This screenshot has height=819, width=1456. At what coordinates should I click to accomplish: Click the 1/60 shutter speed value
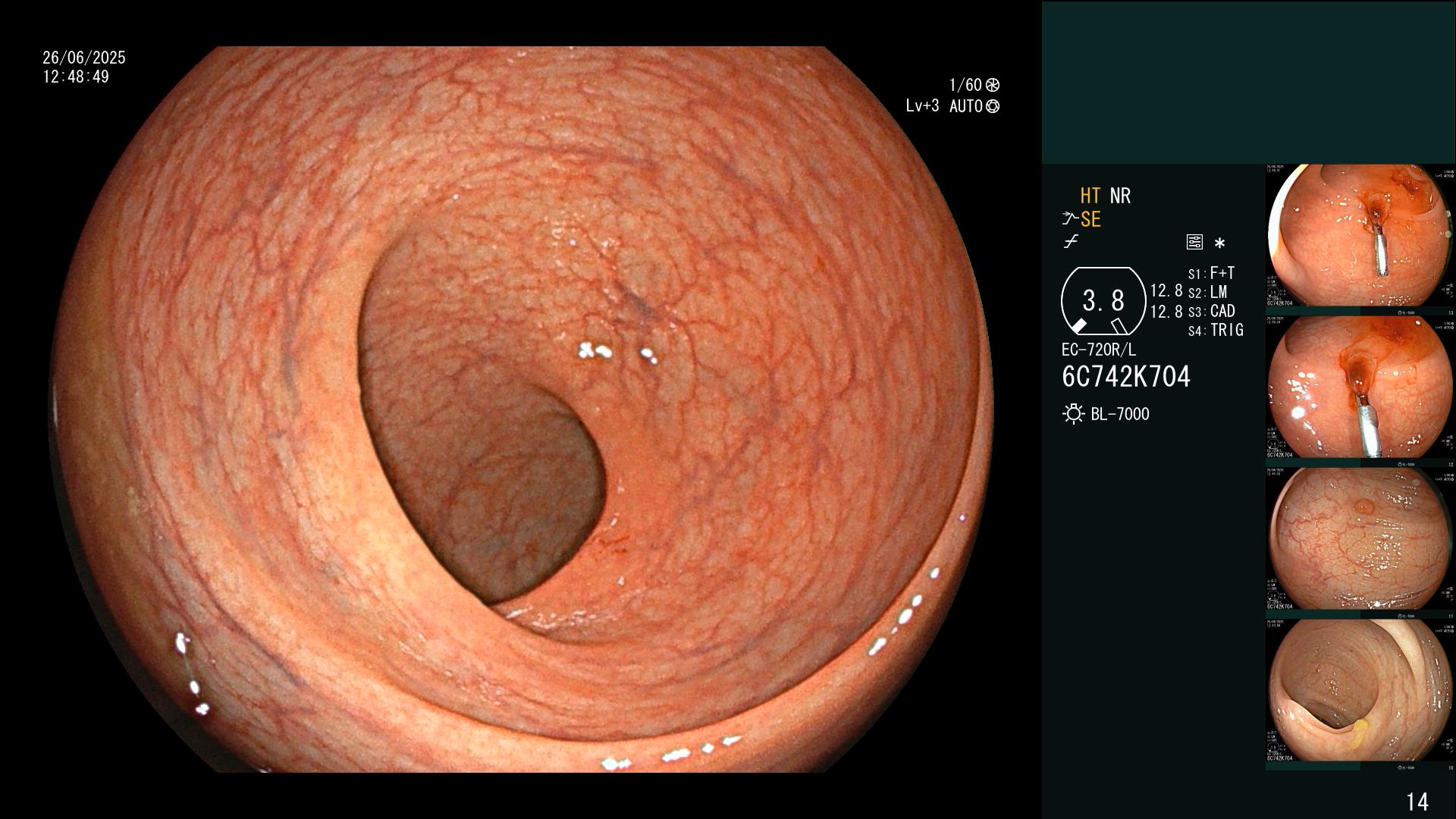(965, 85)
